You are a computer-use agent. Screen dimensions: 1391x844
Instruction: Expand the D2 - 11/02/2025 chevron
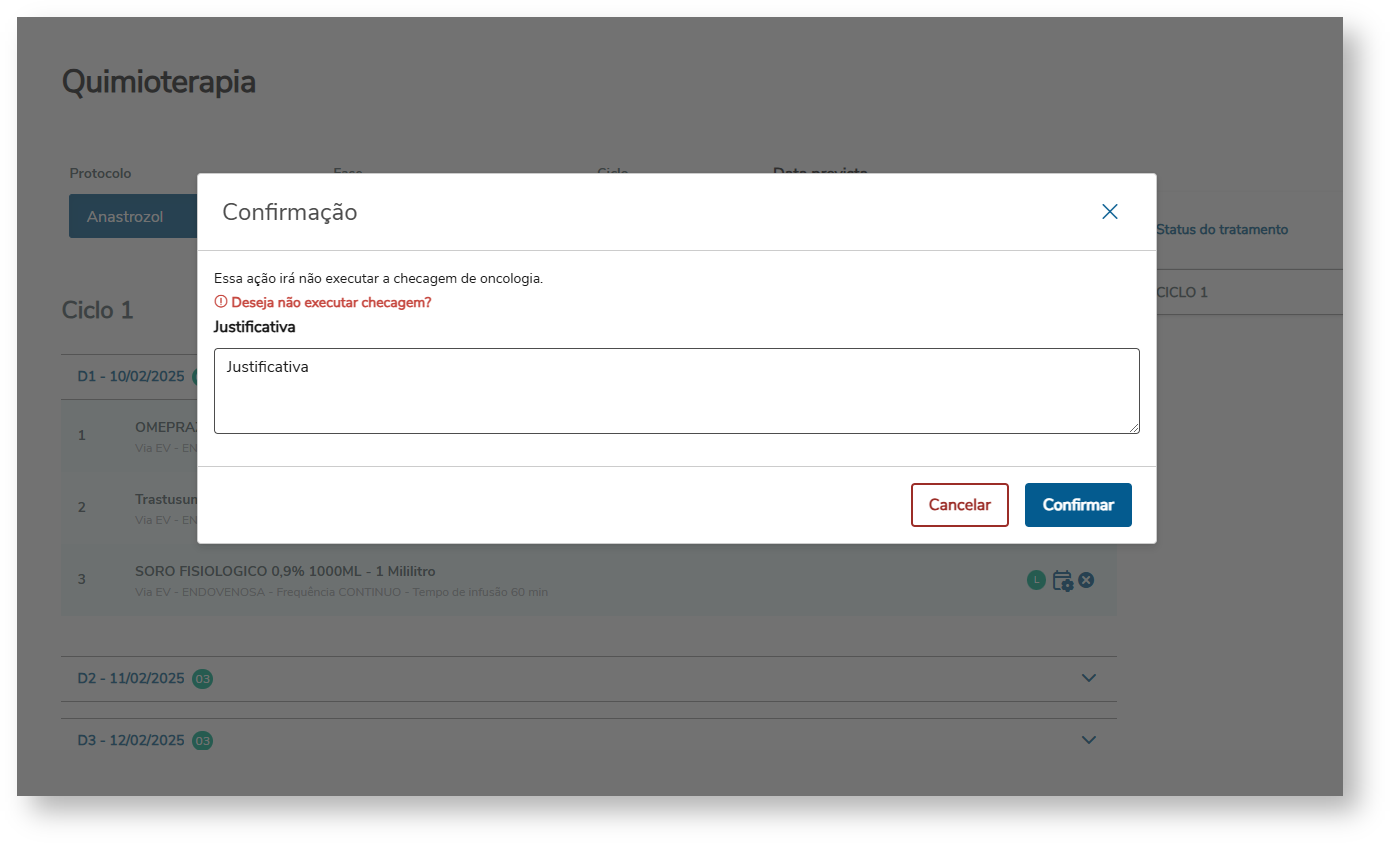point(1089,679)
